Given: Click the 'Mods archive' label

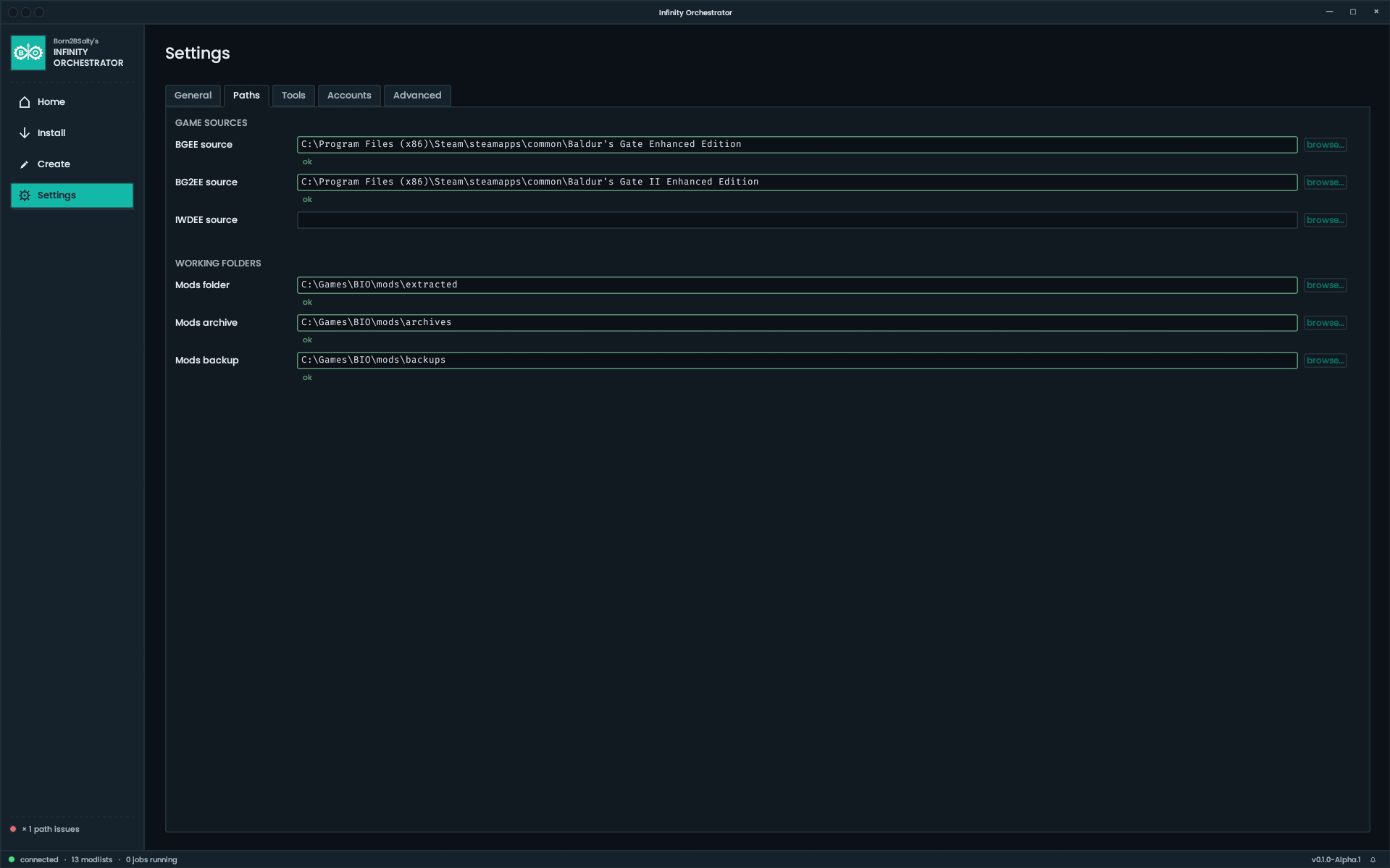Looking at the screenshot, I should coord(206,323).
